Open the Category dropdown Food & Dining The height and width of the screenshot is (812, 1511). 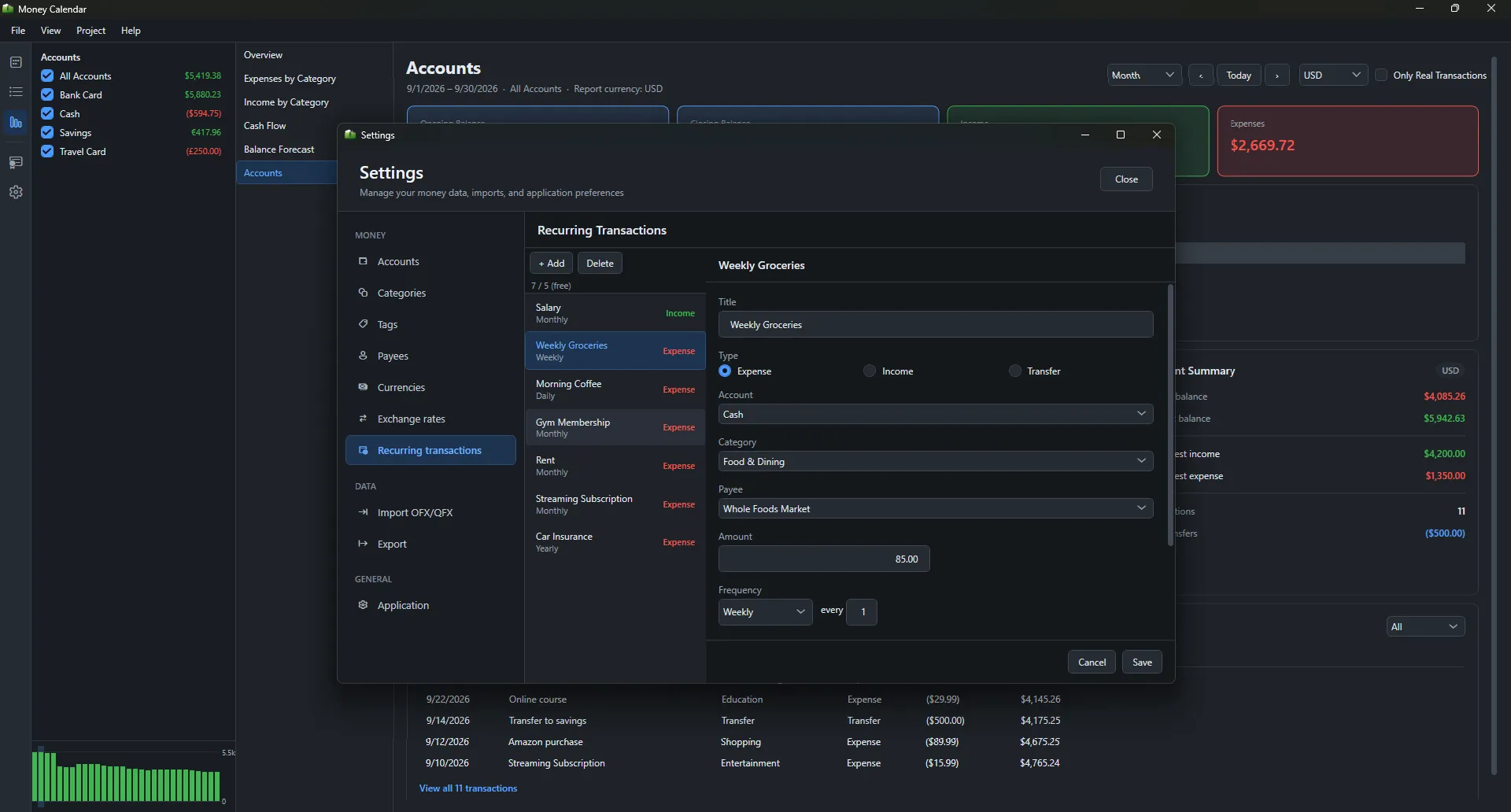(x=936, y=461)
